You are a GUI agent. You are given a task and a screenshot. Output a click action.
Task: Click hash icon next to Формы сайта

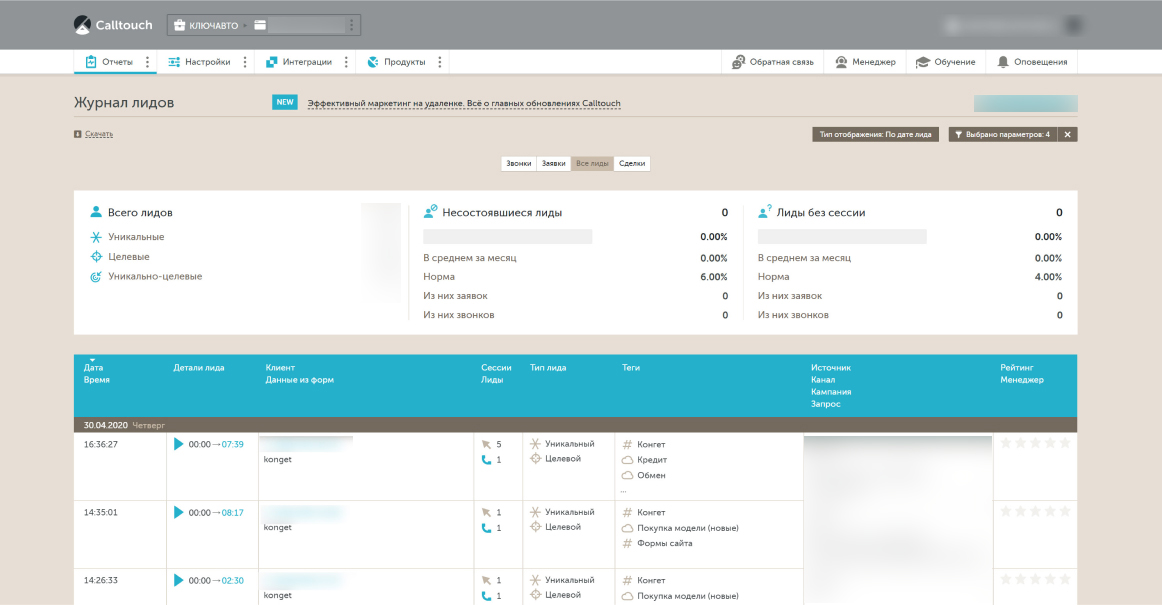[627, 543]
